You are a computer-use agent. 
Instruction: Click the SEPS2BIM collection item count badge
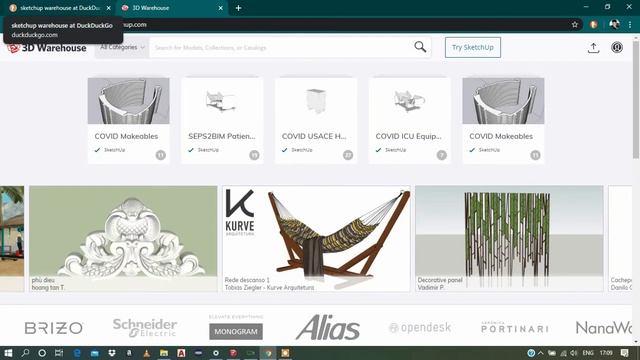tap(254, 155)
